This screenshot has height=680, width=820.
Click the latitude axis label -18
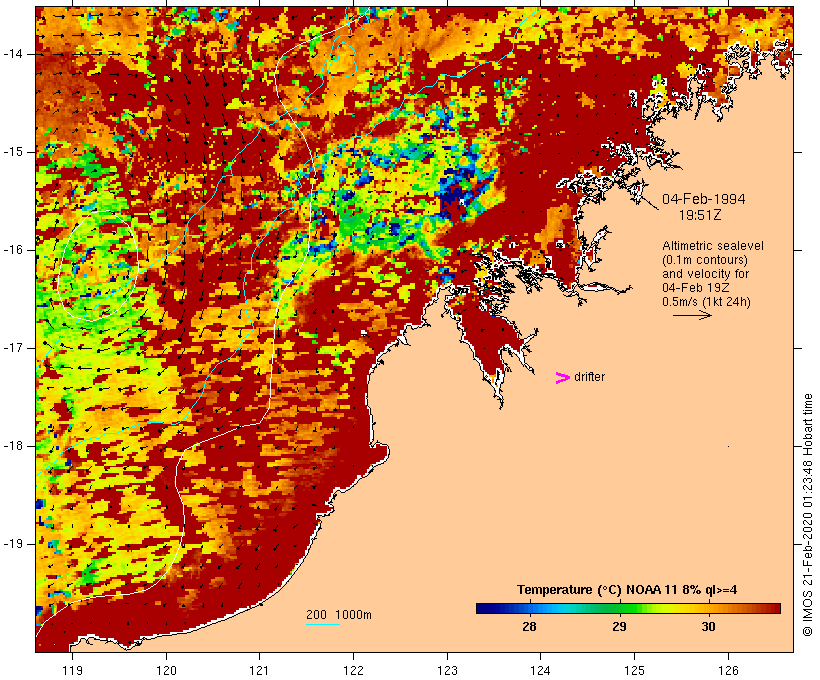point(13,446)
